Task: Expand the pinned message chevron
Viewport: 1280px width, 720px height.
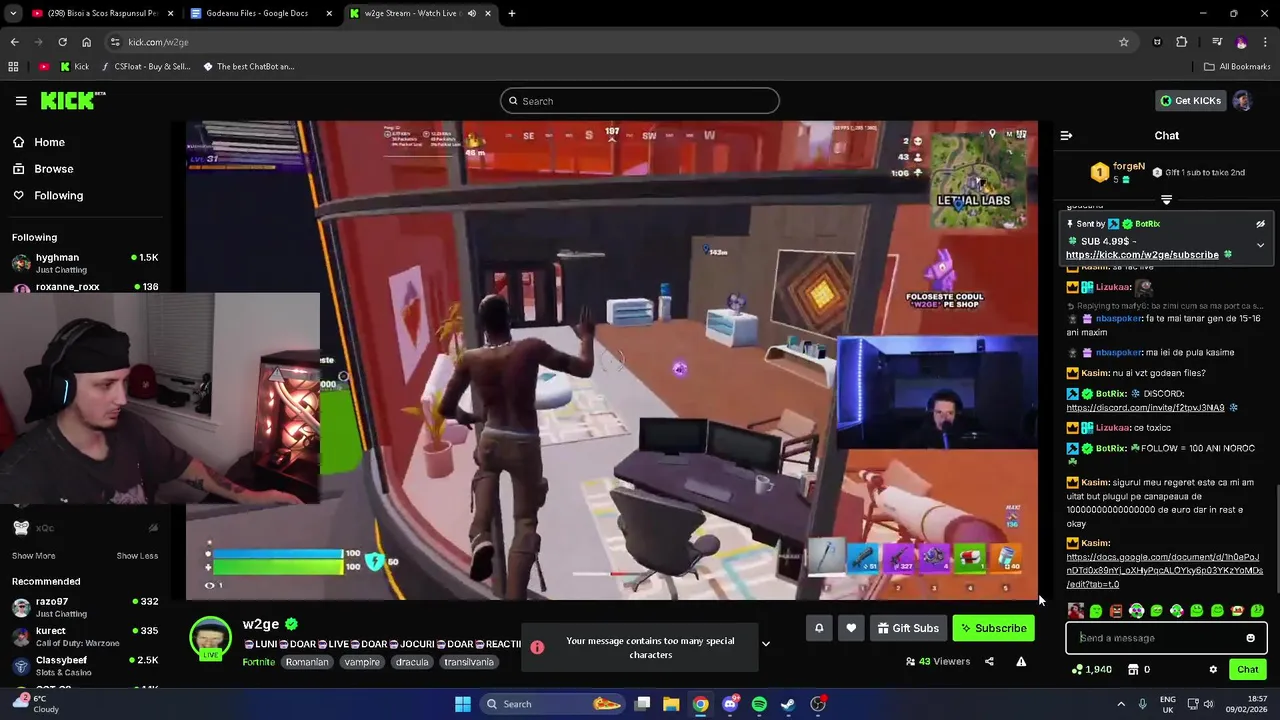Action: point(1260,245)
